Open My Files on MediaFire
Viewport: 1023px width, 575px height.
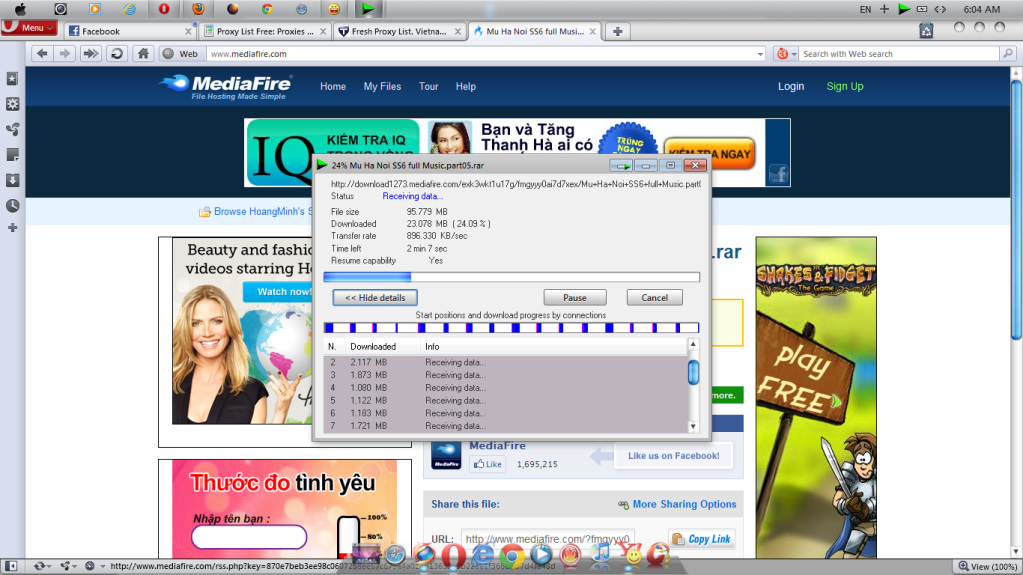point(382,86)
